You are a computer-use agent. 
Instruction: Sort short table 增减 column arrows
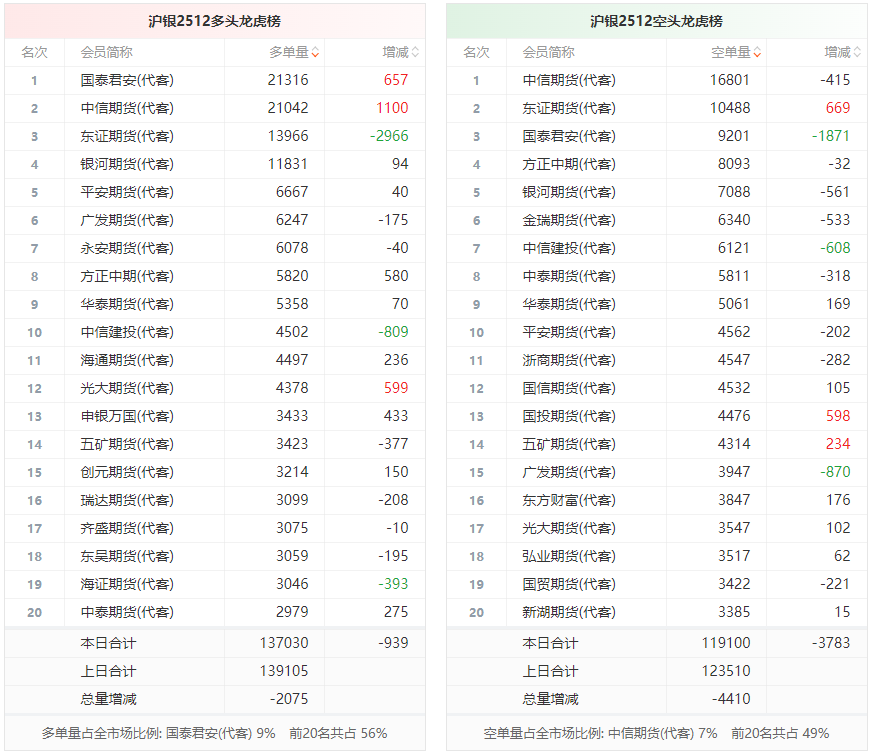(857, 53)
